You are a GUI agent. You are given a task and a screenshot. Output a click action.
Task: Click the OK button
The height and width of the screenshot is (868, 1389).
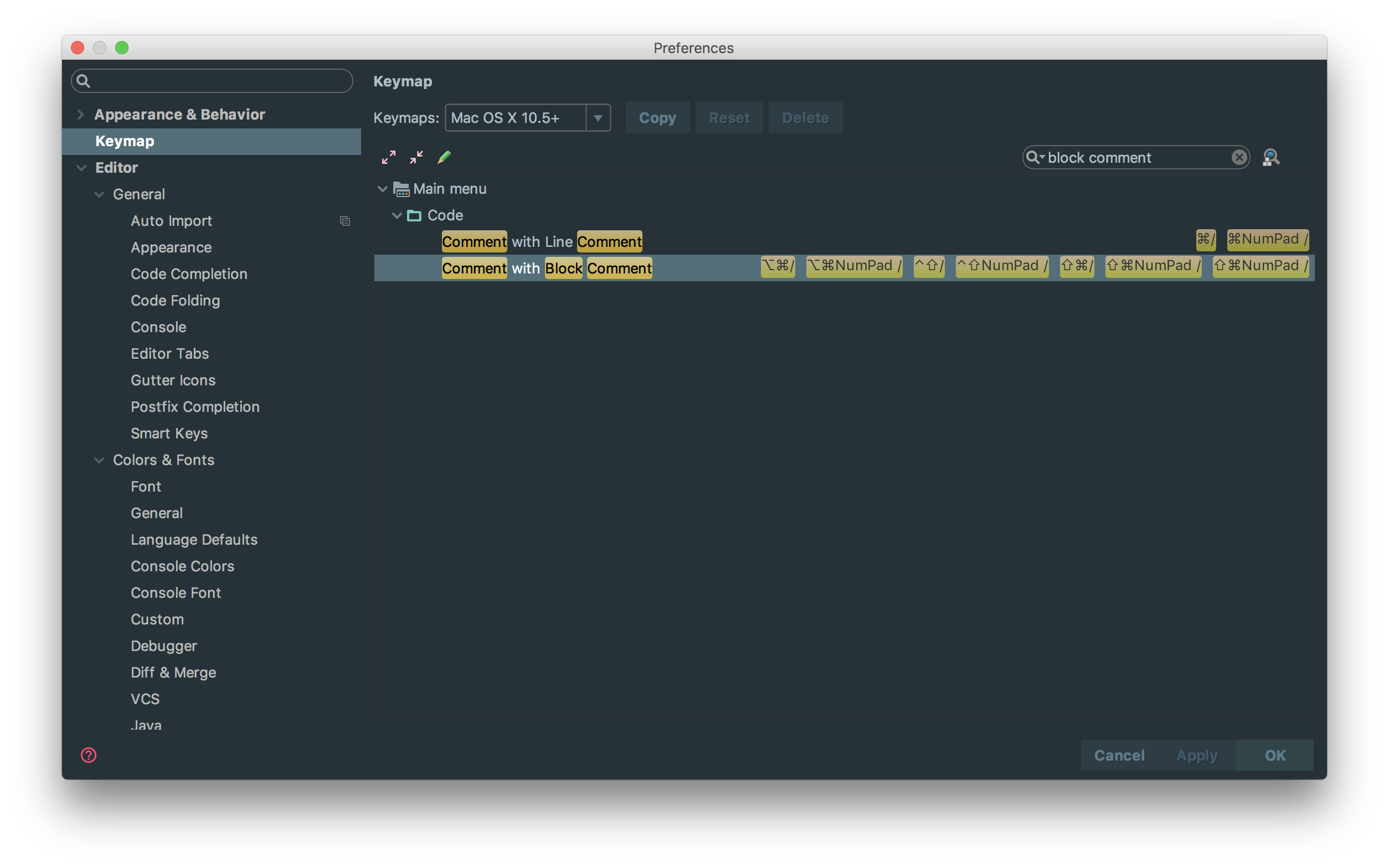[x=1275, y=756]
